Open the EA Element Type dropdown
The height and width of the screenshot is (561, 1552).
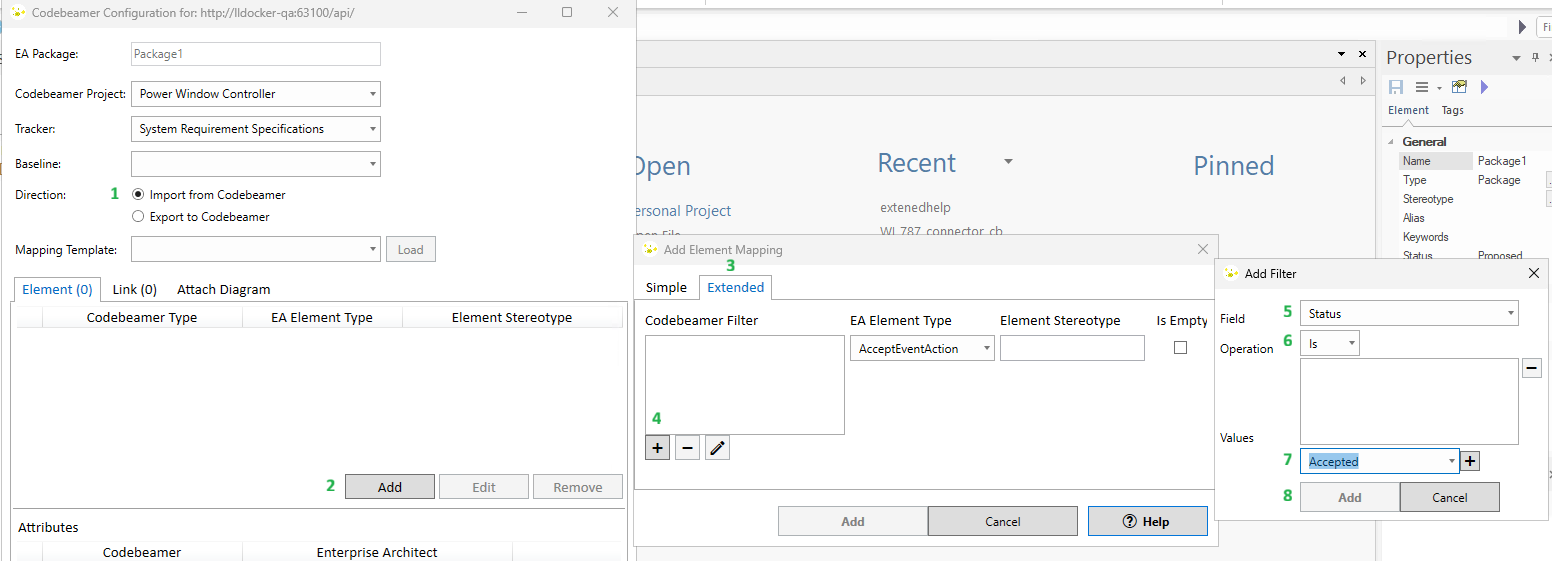(x=921, y=348)
